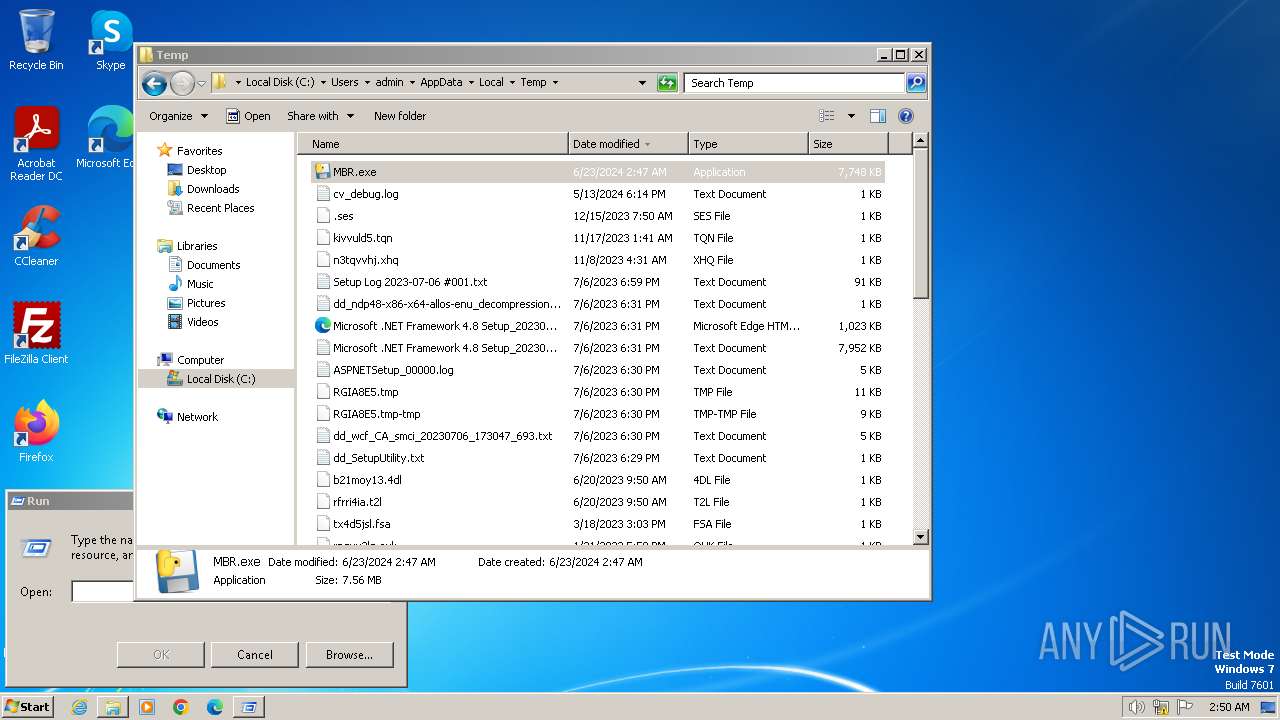
Task: Go back with Explorer Back arrow
Action: point(154,83)
